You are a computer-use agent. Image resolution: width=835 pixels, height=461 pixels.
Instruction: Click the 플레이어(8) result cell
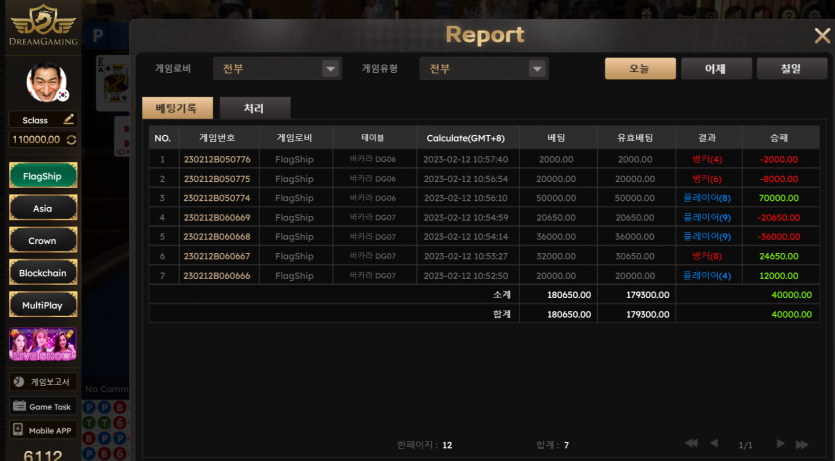[x=707, y=198]
